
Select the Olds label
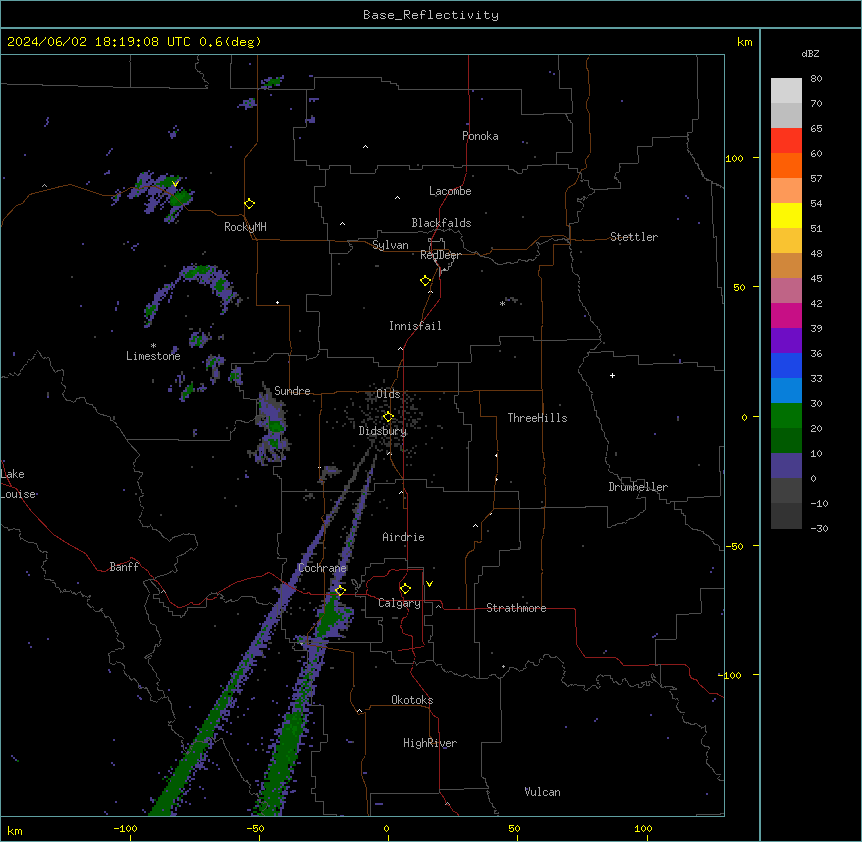tap(388, 394)
